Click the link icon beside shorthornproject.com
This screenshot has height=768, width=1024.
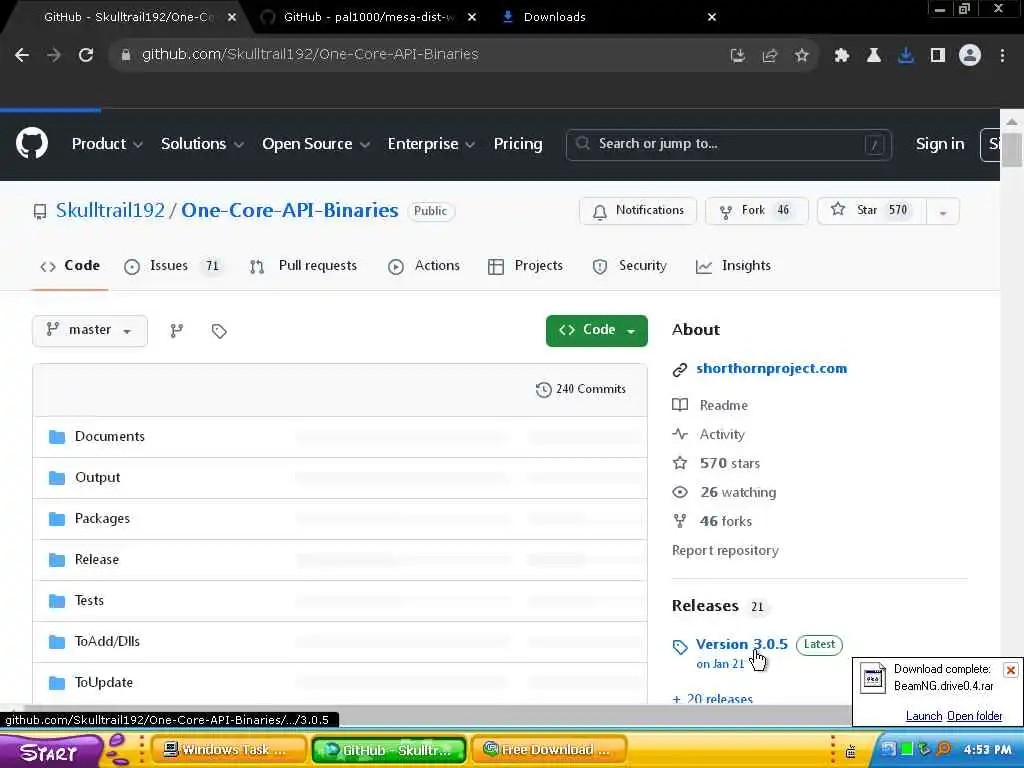click(x=680, y=370)
